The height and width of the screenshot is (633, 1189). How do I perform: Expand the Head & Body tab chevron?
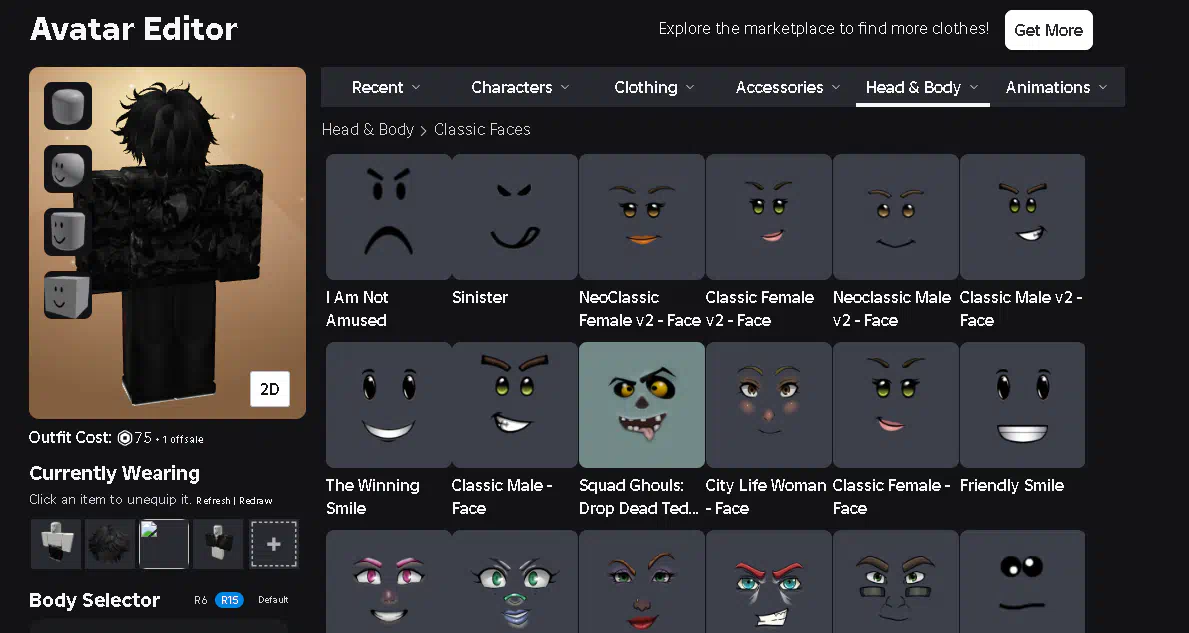click(x=974, y=87)
